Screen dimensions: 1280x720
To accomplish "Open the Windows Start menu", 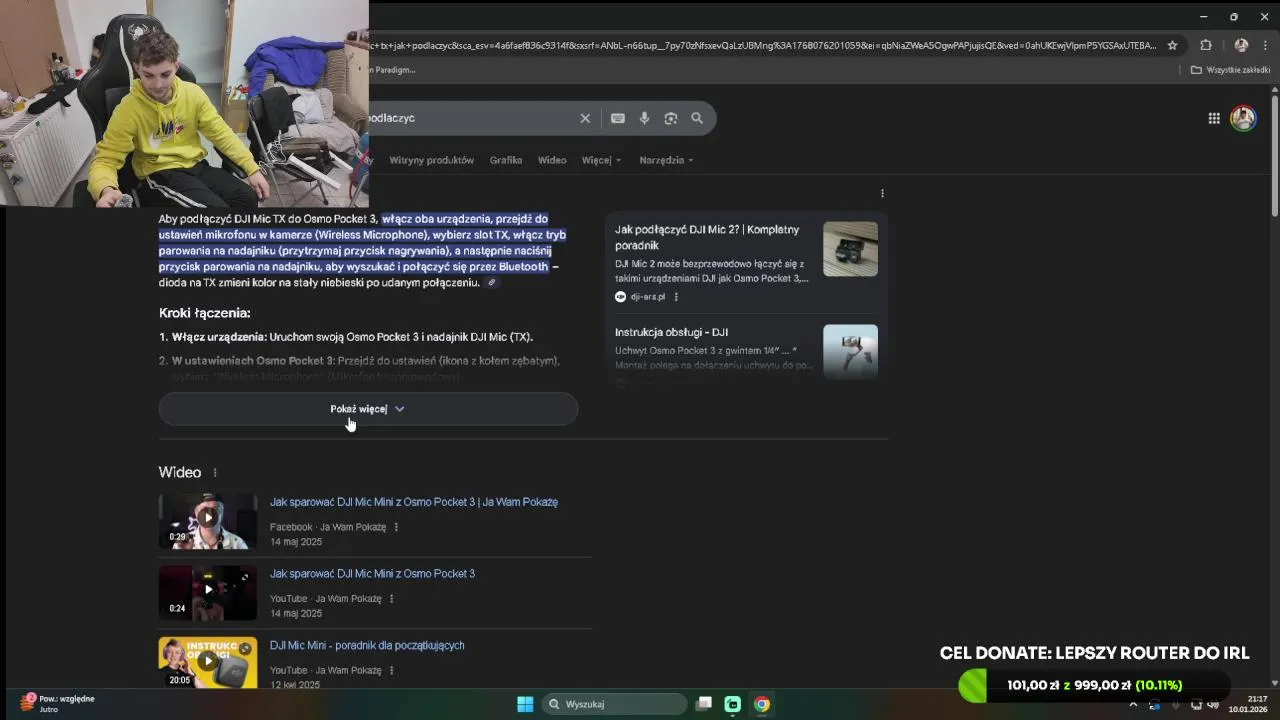I will point(525,704).
